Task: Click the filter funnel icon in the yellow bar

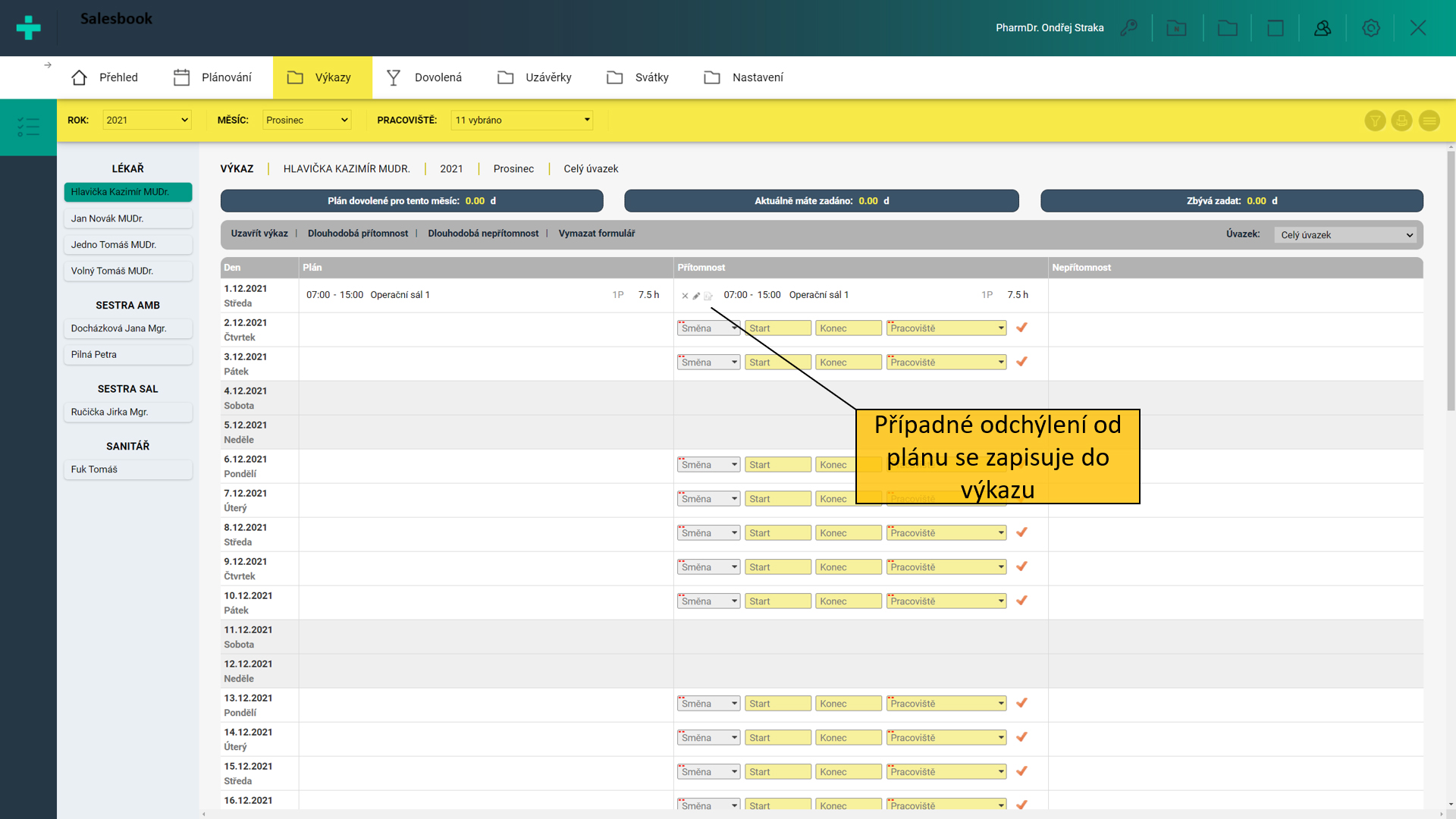Action: click(x=1375, y=121)
